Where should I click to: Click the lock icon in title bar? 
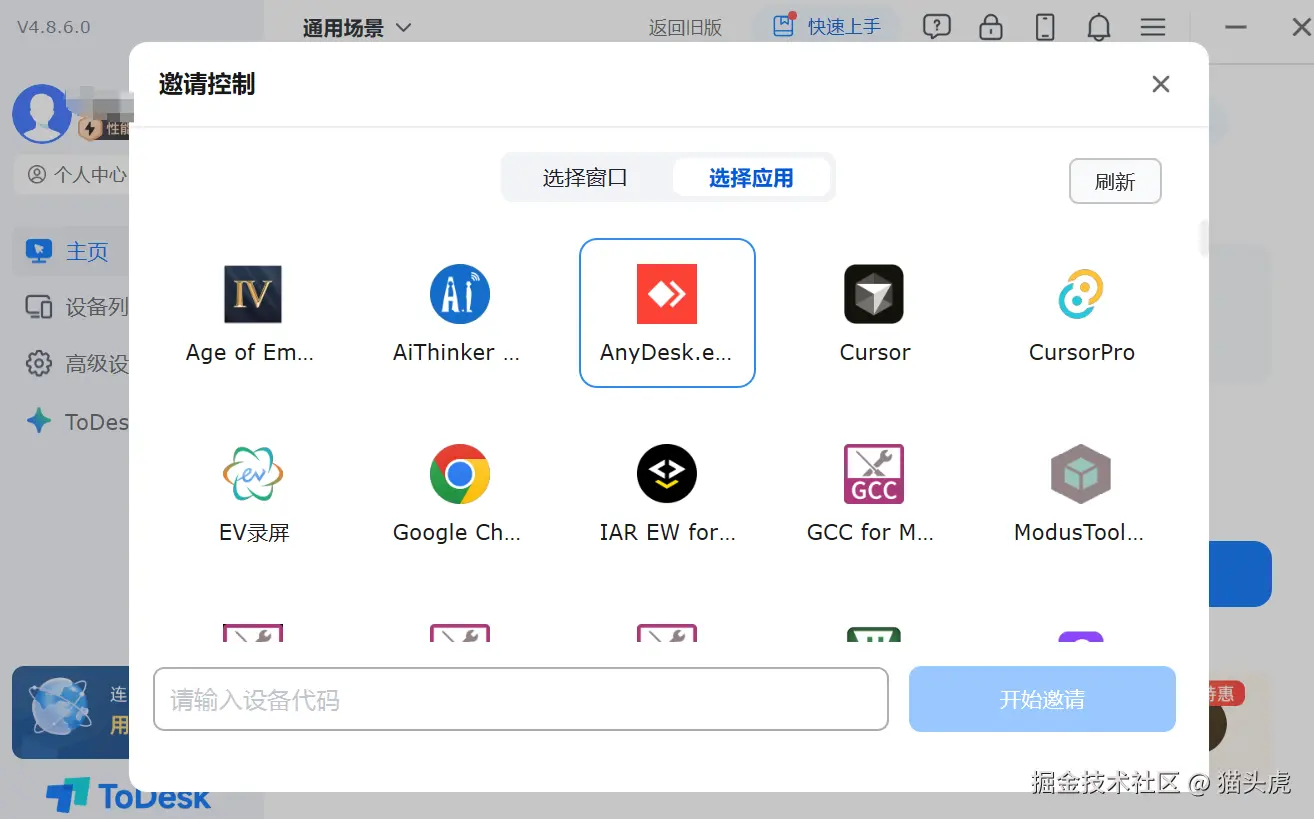[991, 27]
